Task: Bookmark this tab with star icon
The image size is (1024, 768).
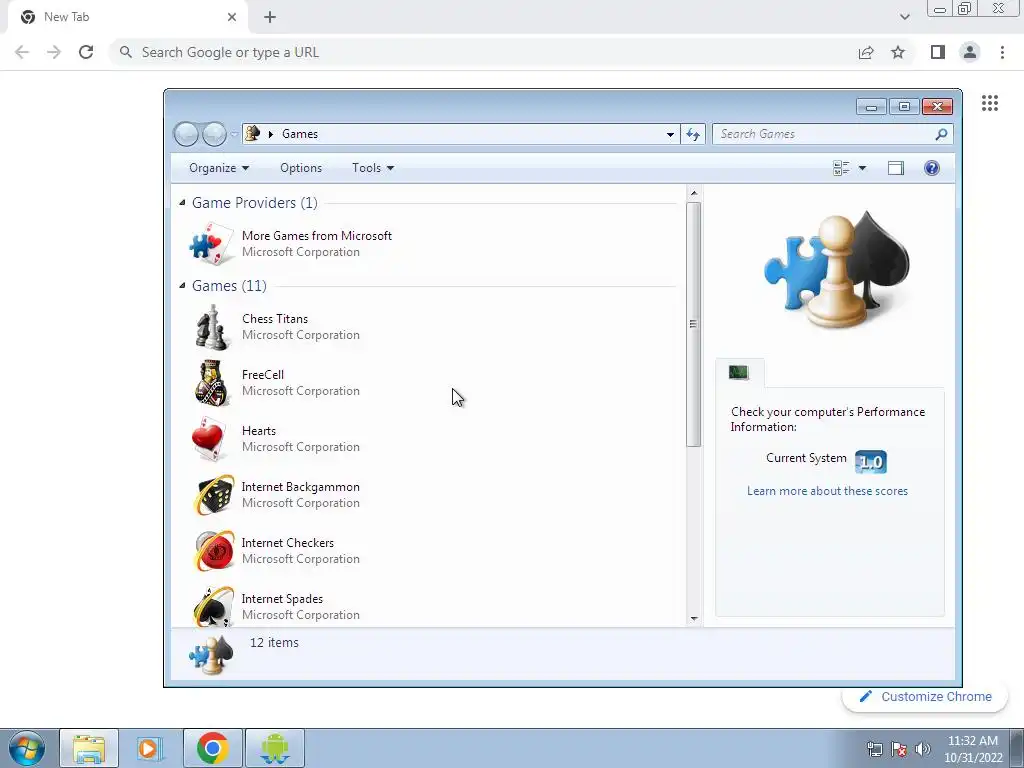Action: 898,52
